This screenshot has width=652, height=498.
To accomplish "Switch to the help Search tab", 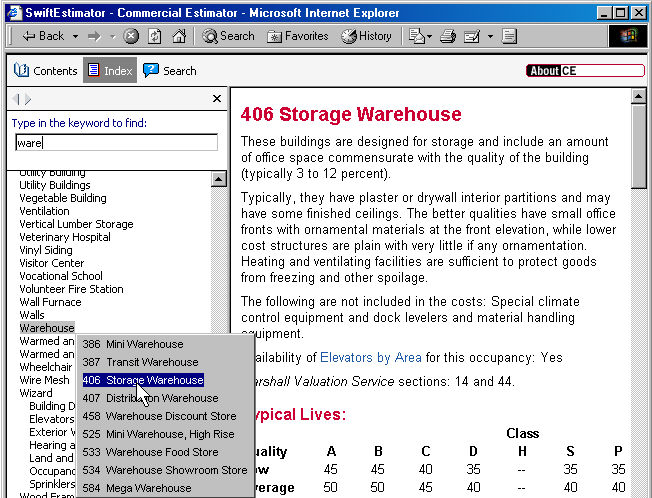I will point(170,71).
